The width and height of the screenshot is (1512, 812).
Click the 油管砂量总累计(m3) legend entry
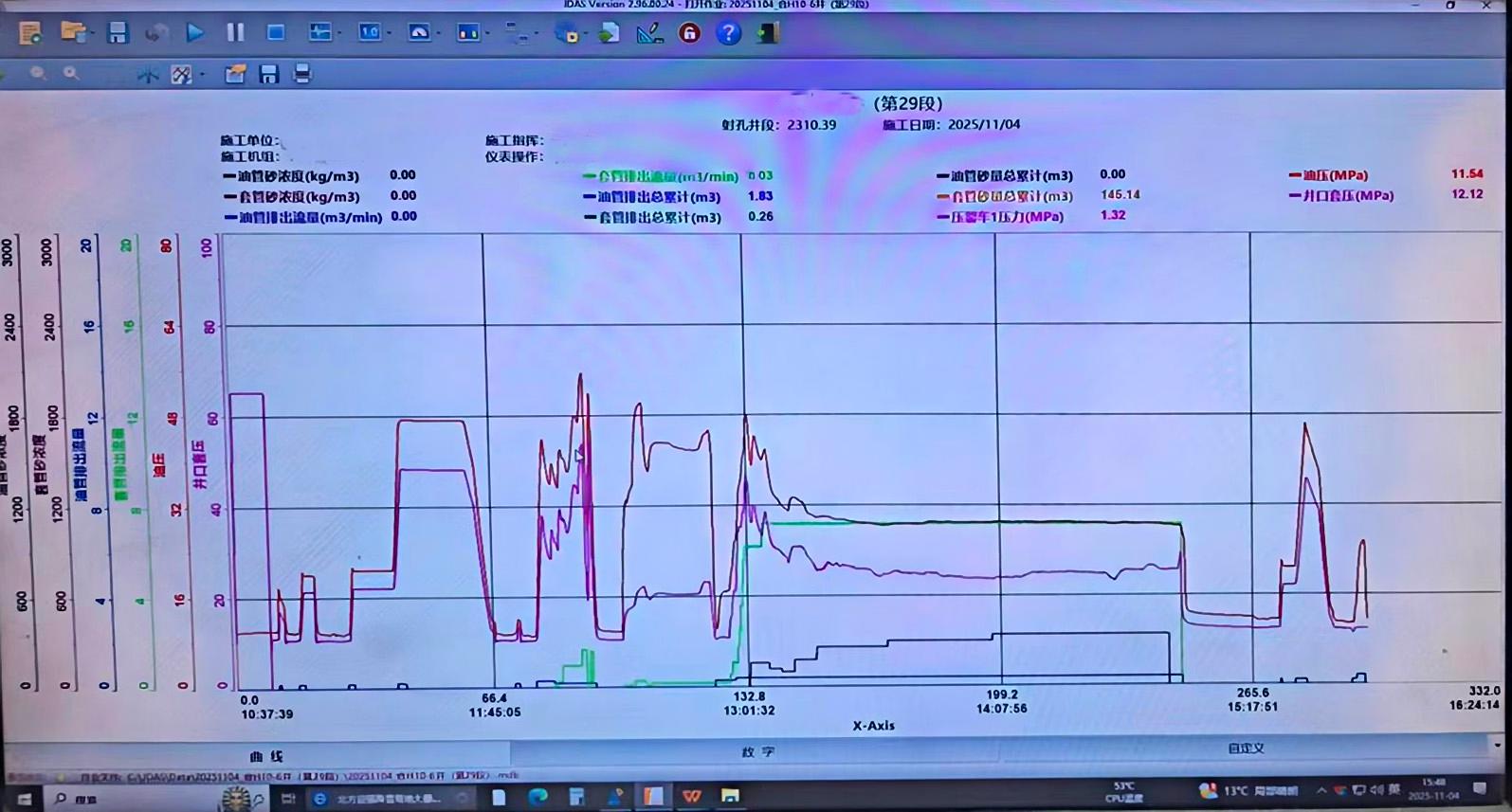1005,176
